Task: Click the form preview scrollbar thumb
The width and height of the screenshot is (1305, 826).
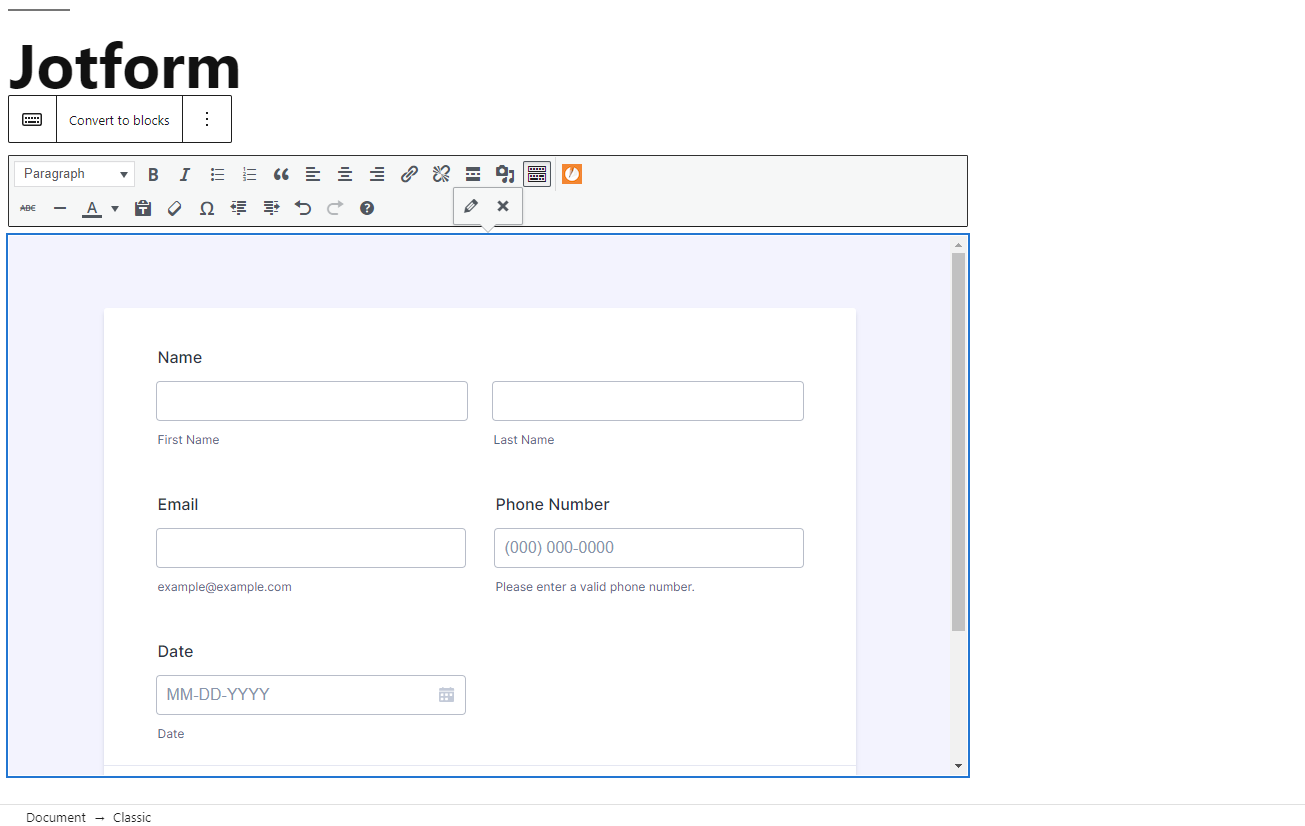Action: click(958, 442)
